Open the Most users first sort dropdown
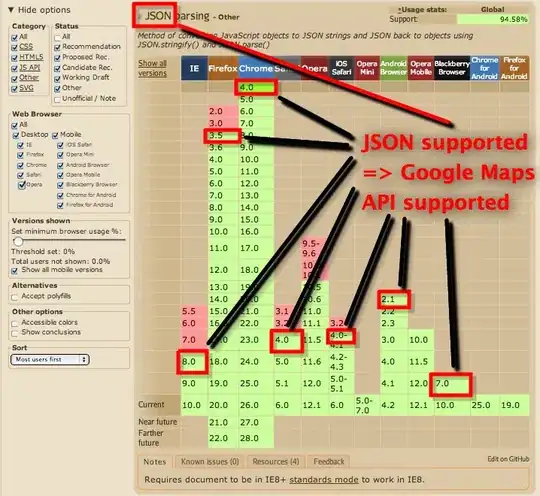540x496 pixels. pyautogui.click(x=50, y=360)
